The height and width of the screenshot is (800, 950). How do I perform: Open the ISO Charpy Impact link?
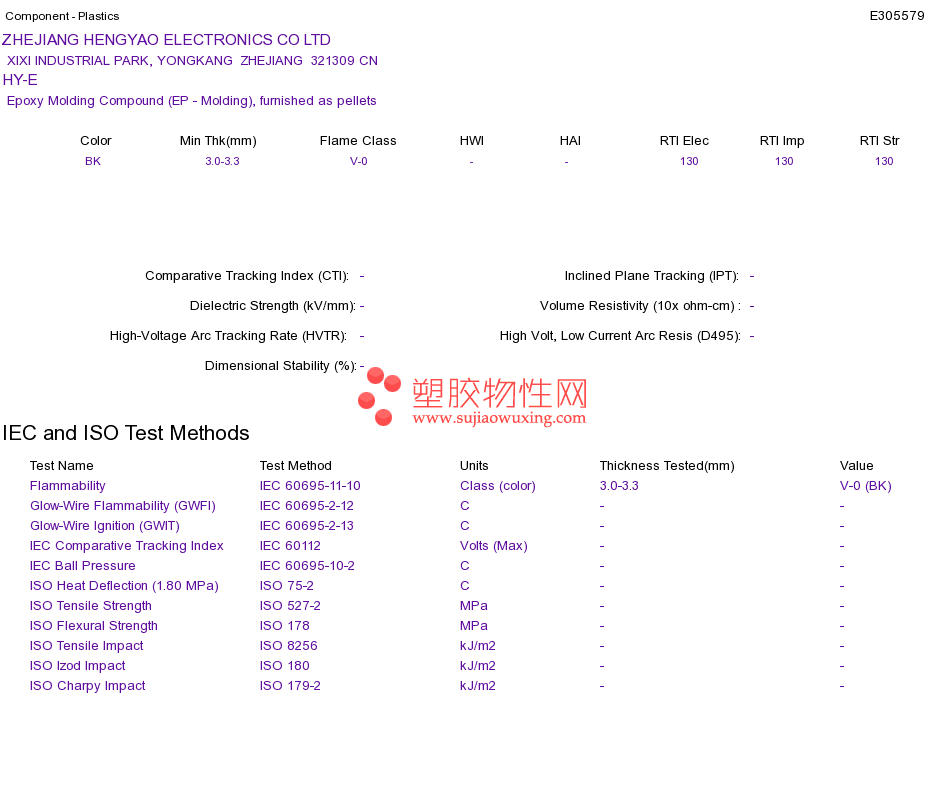coord(87,686)
